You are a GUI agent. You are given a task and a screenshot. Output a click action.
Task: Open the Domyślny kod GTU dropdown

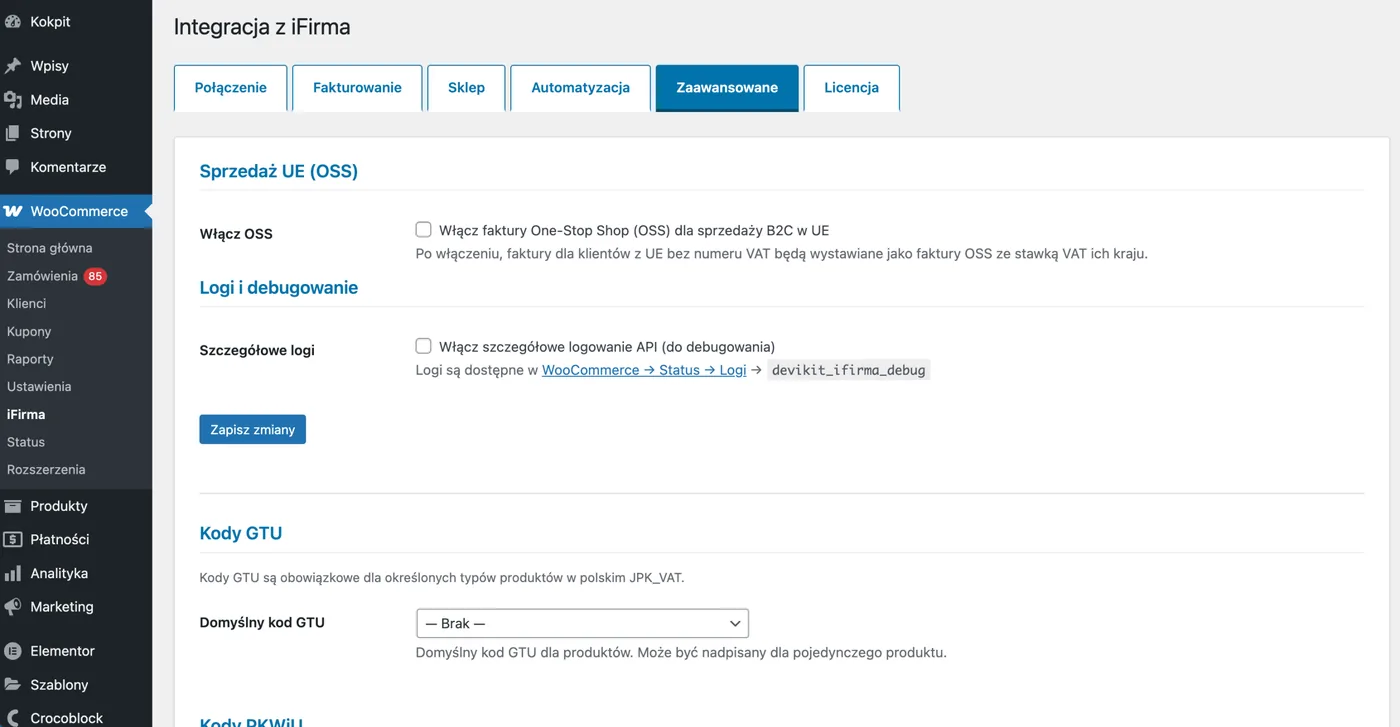(x=582, y=623)
